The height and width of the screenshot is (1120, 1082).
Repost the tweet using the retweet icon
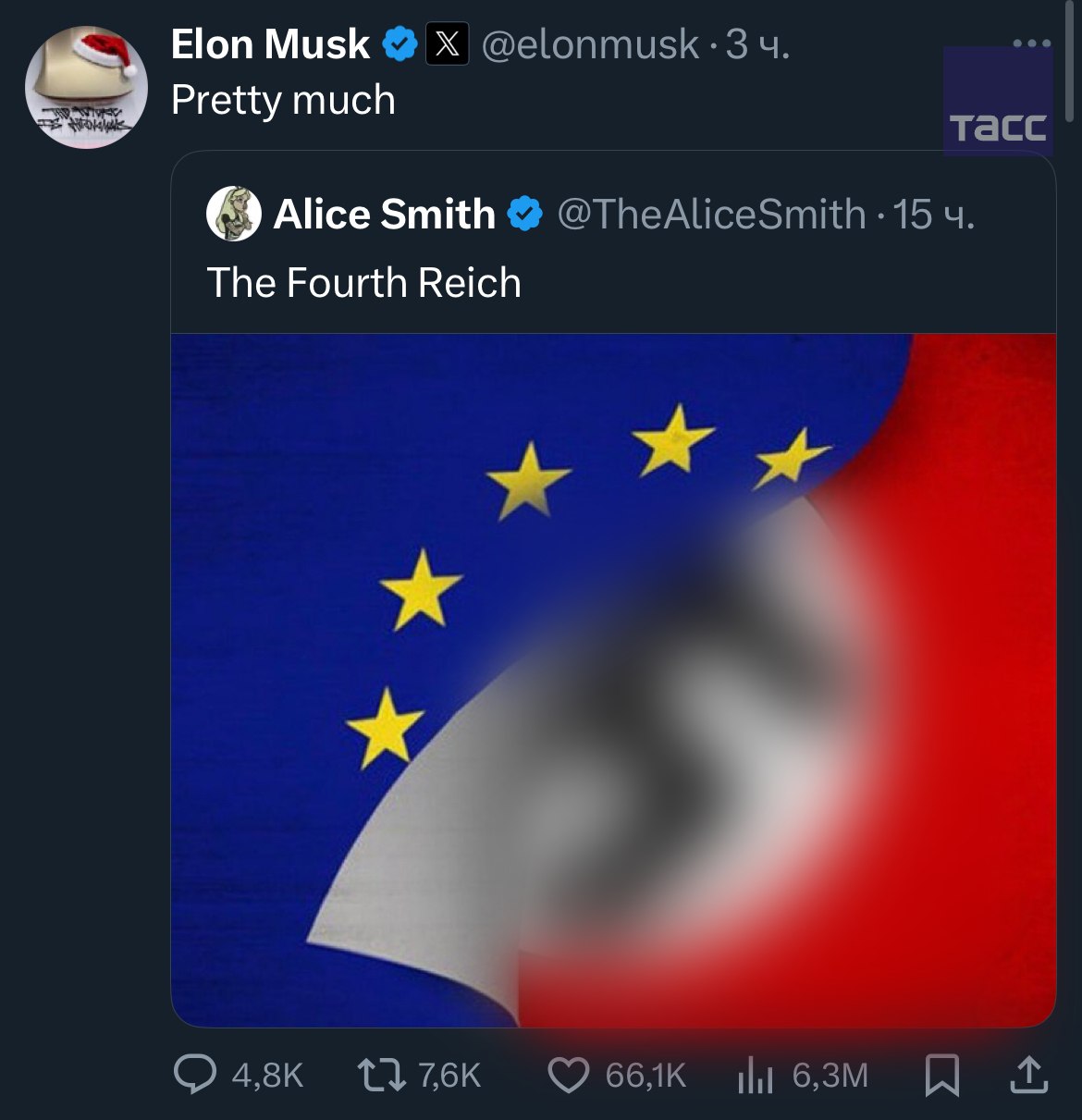pyautogui.click(x=381, y=1075)
